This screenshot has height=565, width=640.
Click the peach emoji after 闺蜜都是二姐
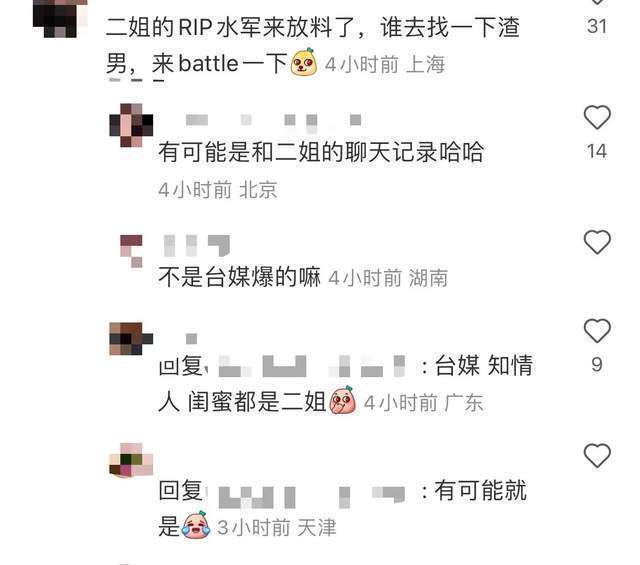[x=343, y=400]
